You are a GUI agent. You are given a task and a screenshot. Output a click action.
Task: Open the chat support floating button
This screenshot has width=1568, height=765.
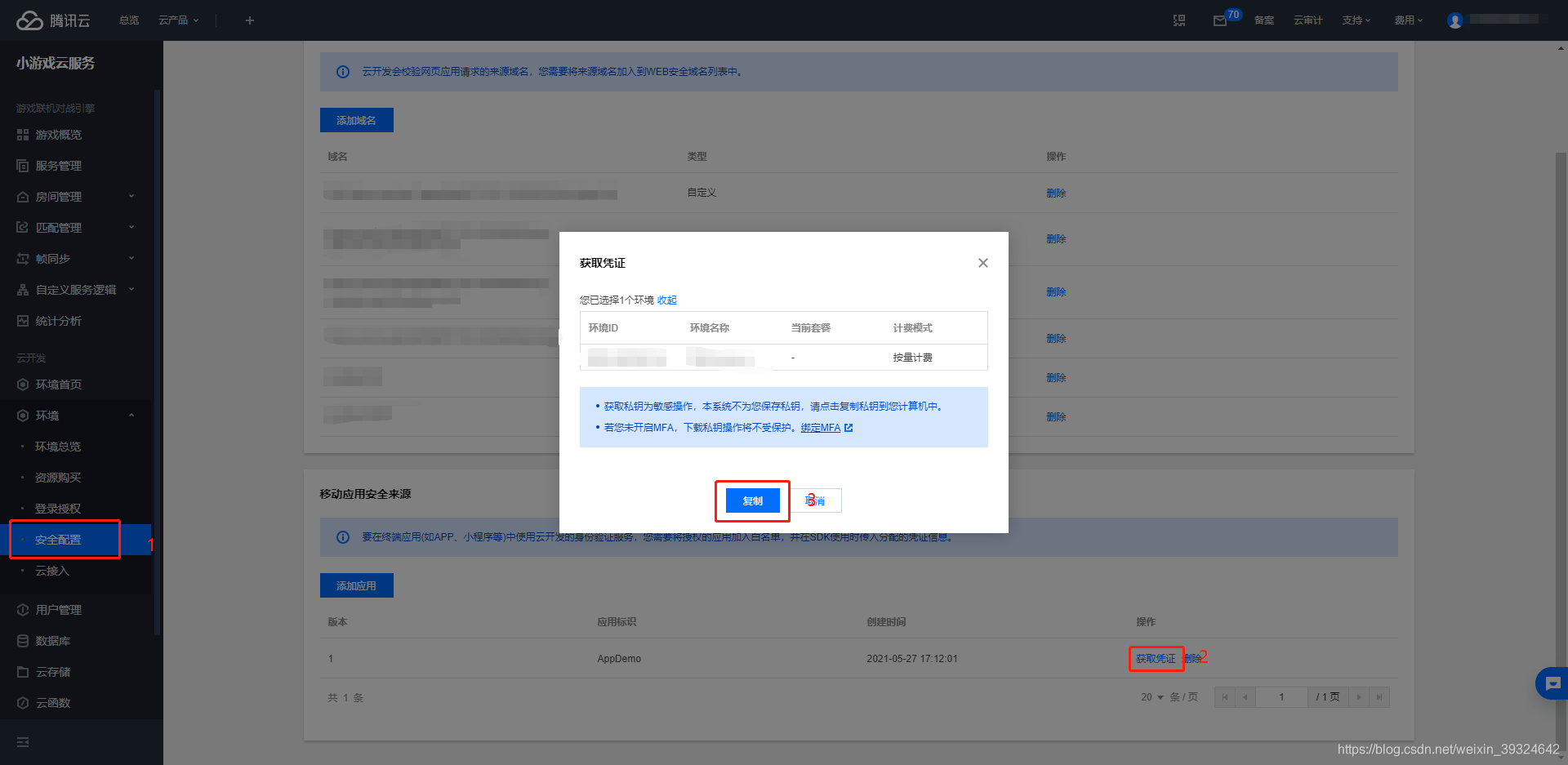1552,683
